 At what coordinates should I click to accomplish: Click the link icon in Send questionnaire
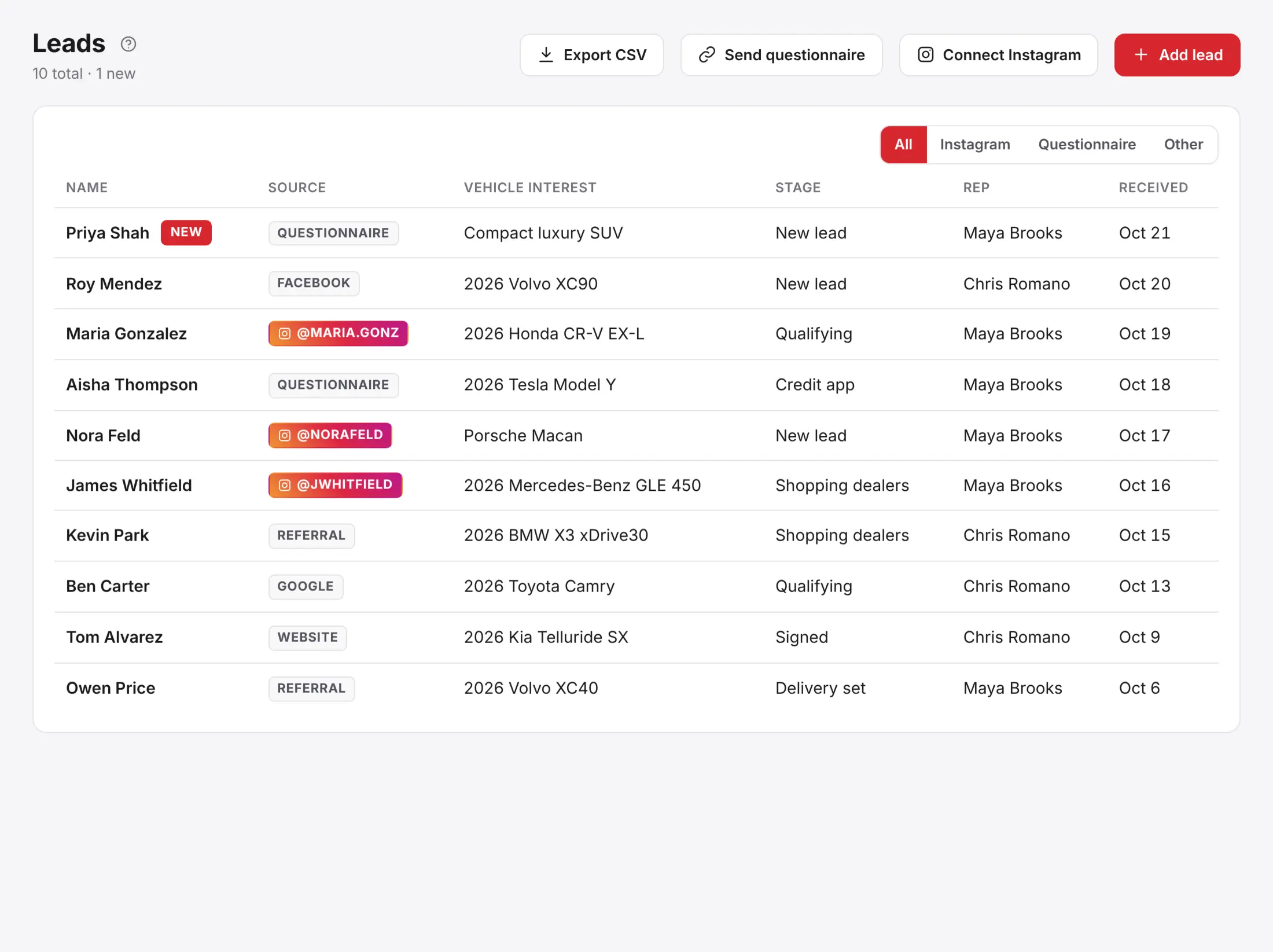[x=707, y=55]
